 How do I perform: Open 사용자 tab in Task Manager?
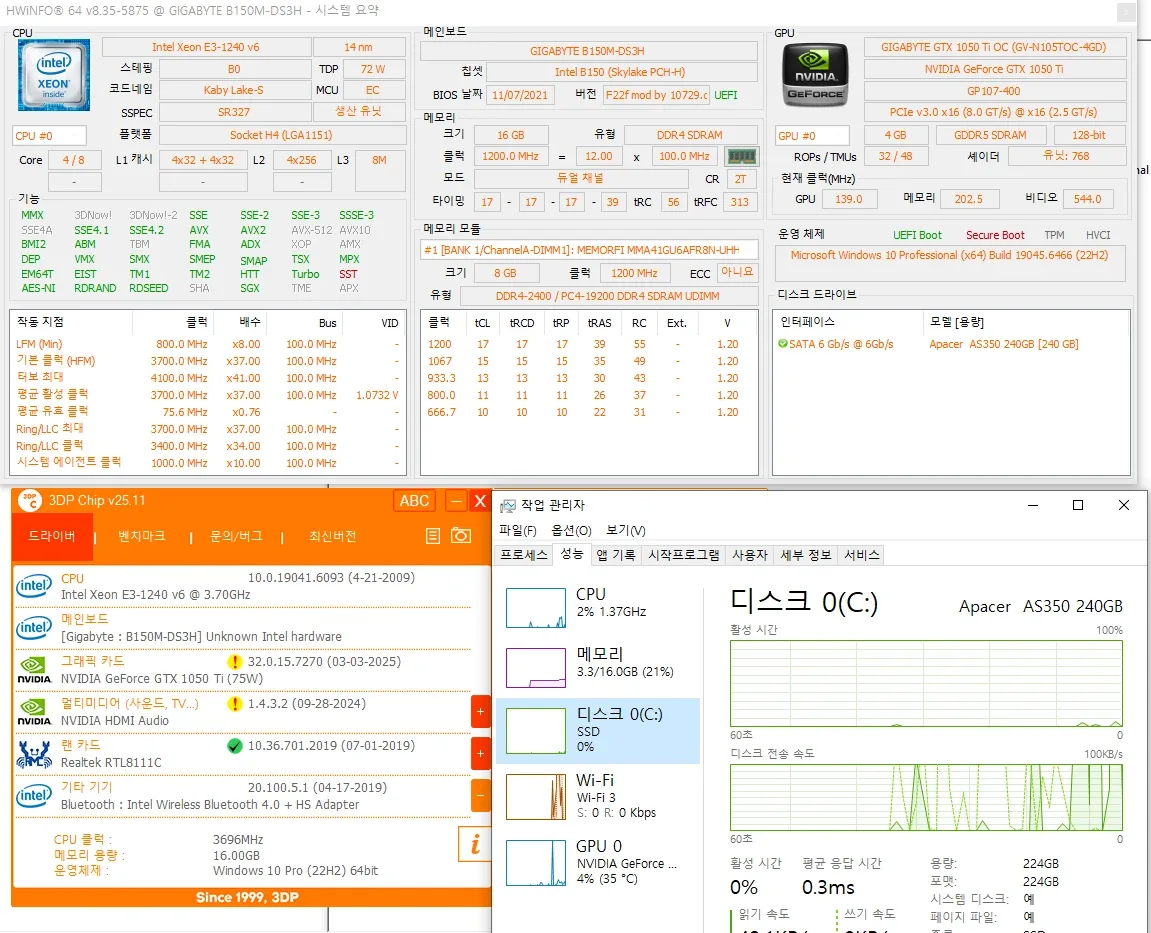click(749, 555)
